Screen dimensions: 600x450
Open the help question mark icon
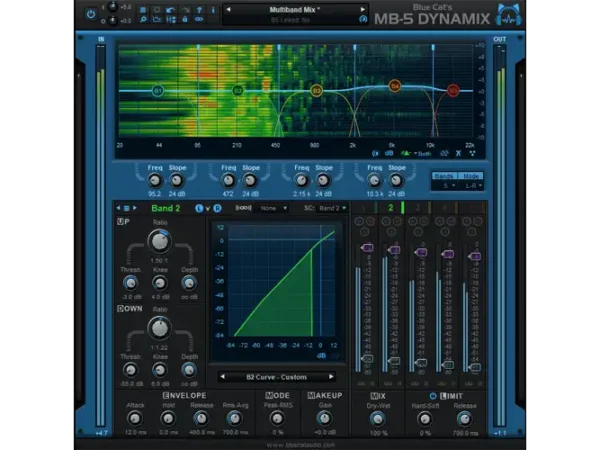click(199, 10)
